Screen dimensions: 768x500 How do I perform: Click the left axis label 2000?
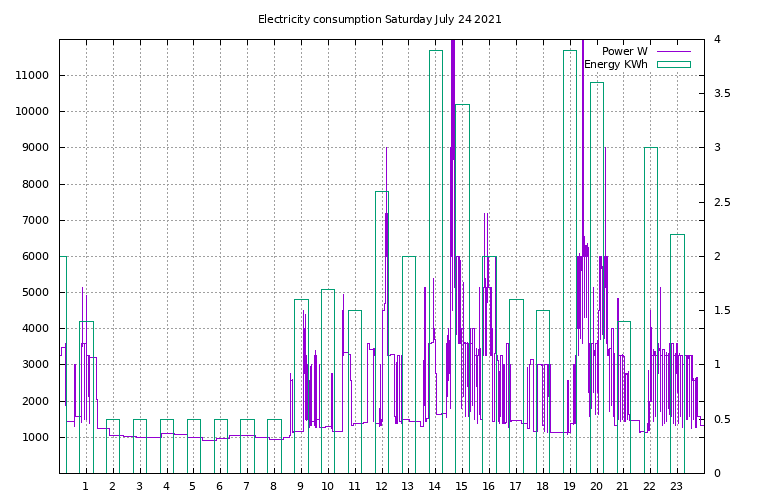pyautogui.click(x=35, y=402)
